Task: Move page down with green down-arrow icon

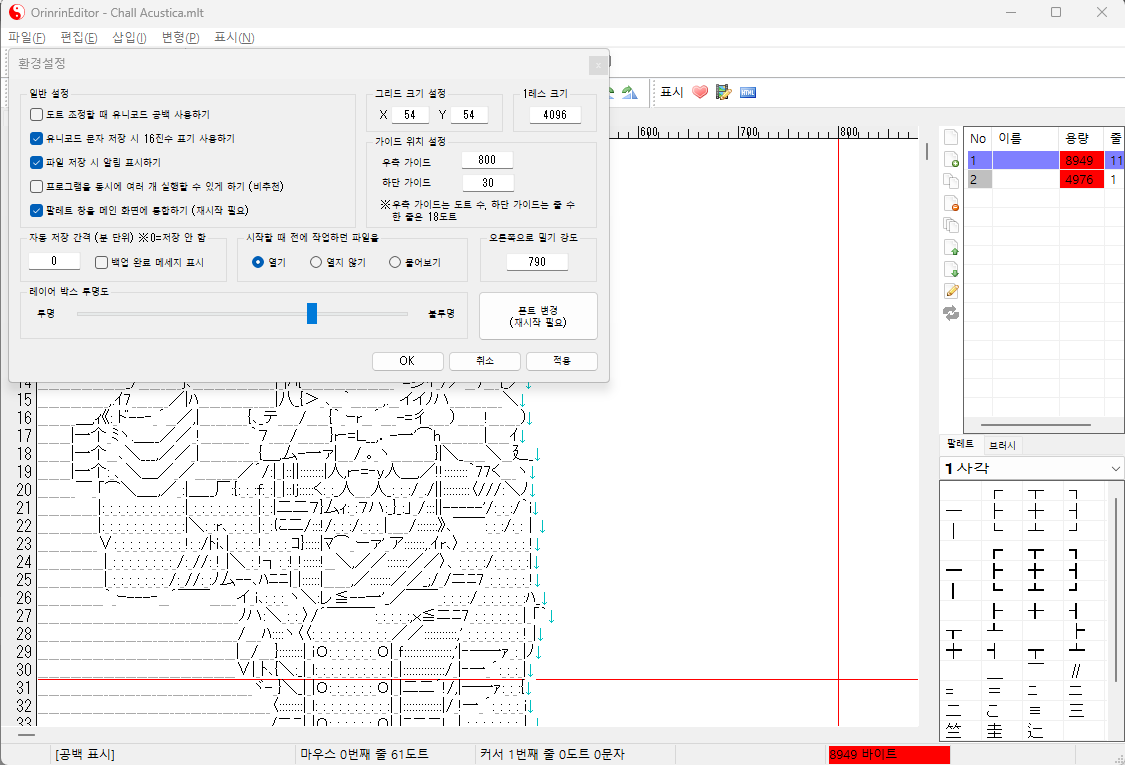Action: (951, 269)
